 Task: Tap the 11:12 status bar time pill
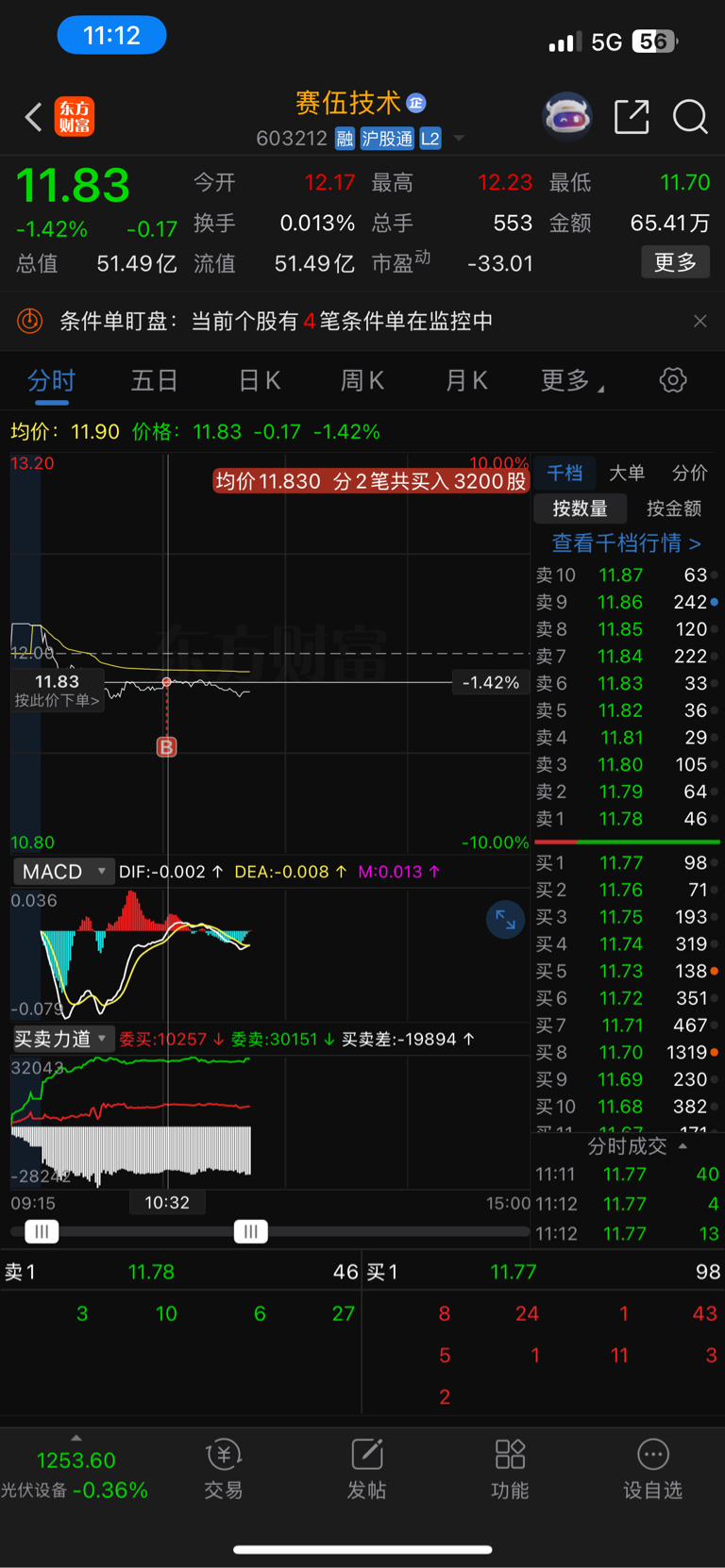pos(111,36)
